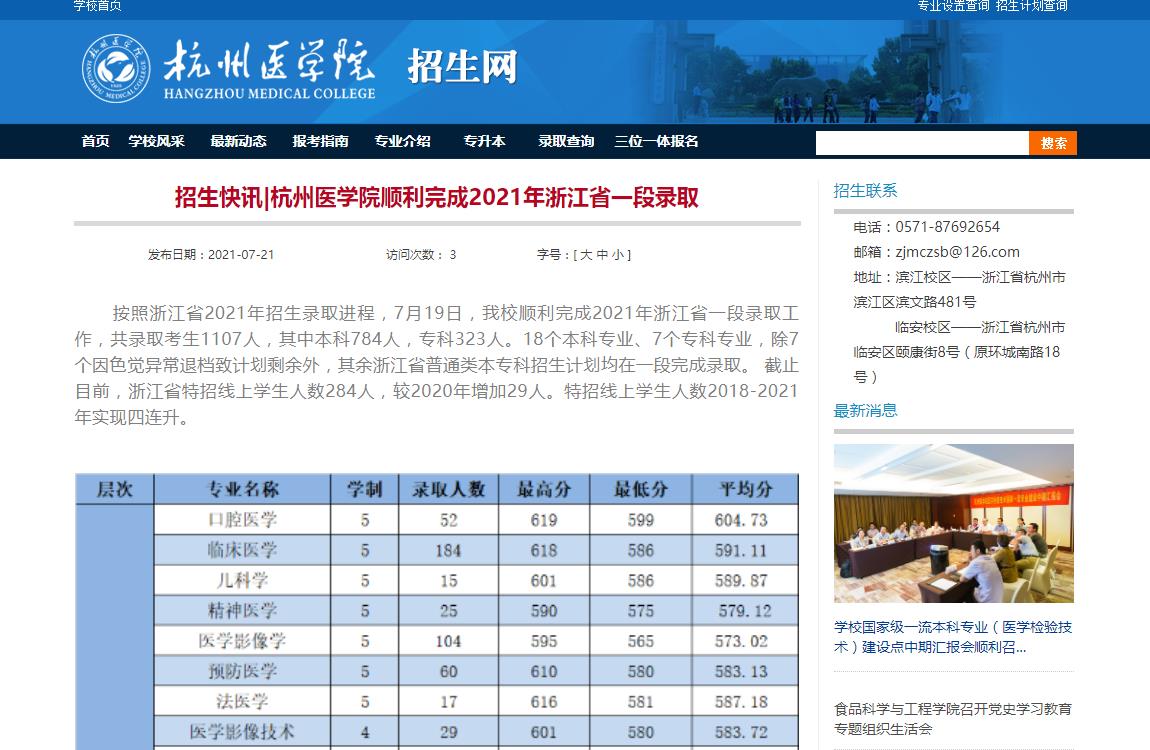Viewport: 1150px width, 750px height.
Task: Open the 专升本 navigation item
Action: tap(485, 141)
